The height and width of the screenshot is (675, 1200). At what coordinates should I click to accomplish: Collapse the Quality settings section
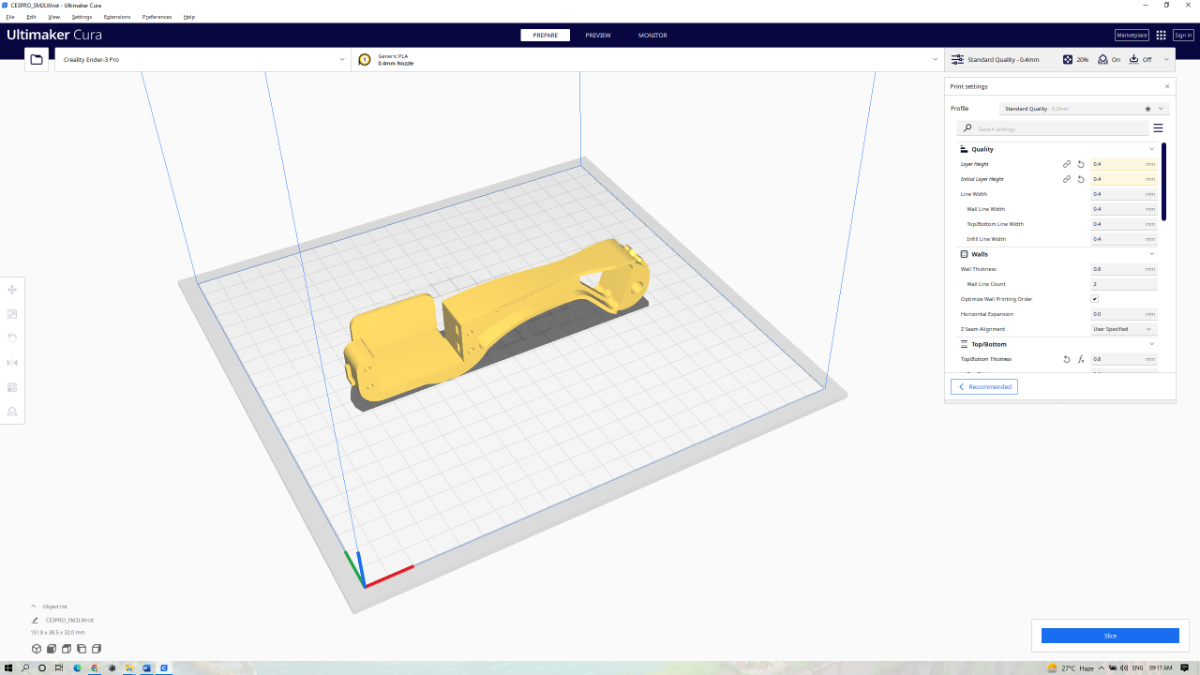click(x=1151, y=149)
